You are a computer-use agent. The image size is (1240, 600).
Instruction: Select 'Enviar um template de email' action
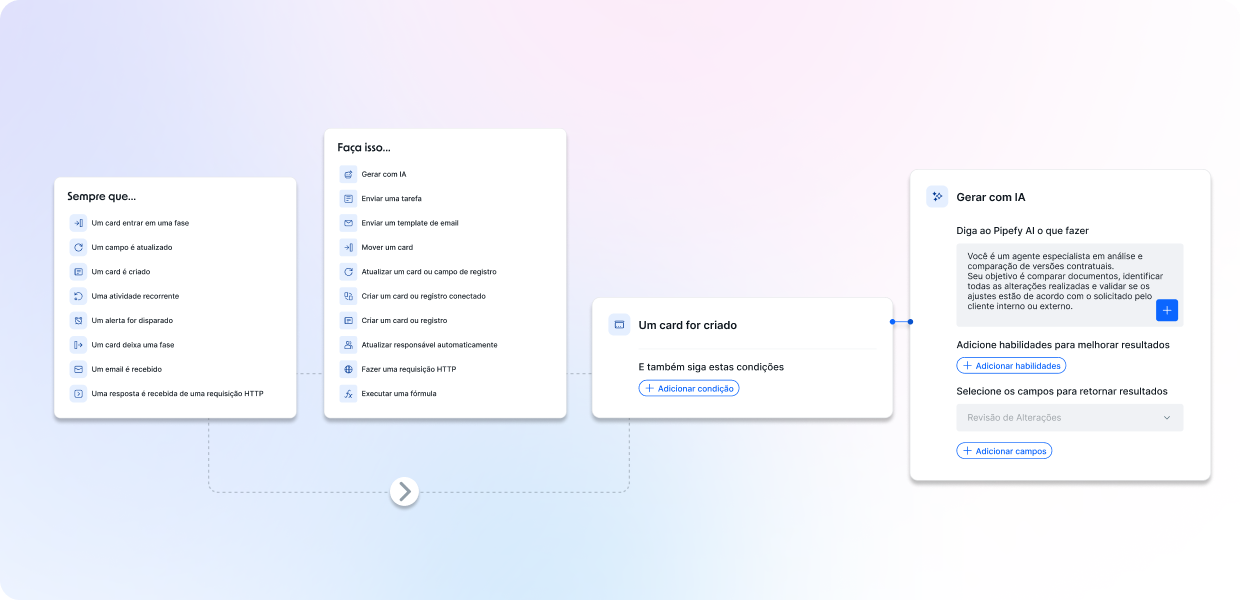click(x=410, y=223)
